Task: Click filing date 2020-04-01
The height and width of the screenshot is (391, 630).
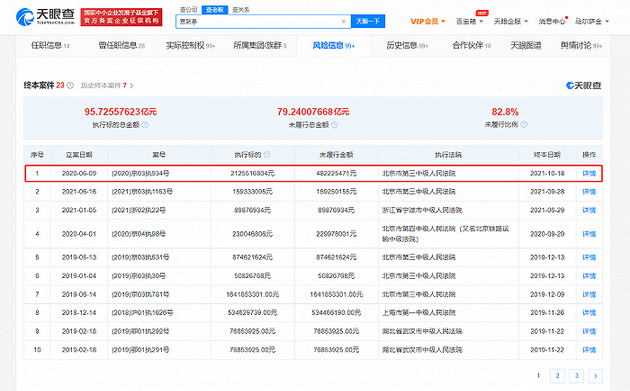Action: [x=79, y=234]
